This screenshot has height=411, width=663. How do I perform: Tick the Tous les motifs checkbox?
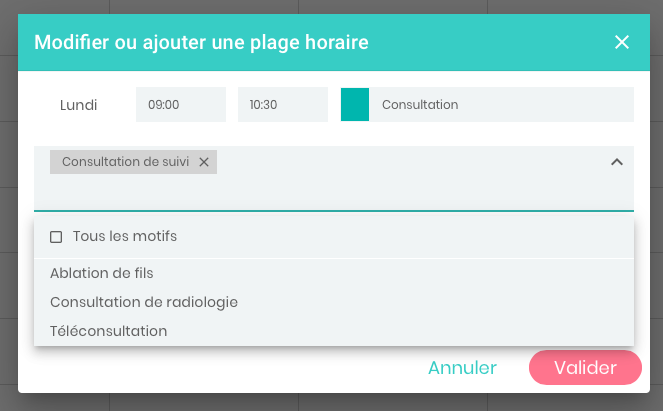(56, 237)
